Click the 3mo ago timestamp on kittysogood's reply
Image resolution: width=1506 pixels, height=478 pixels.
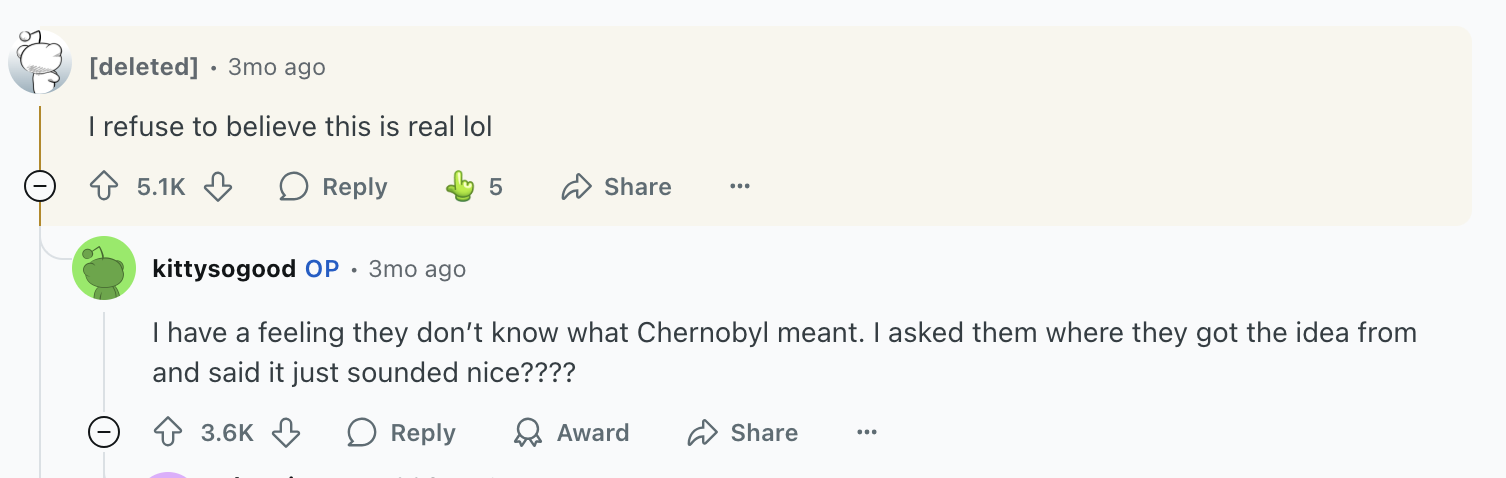(417, 269)
